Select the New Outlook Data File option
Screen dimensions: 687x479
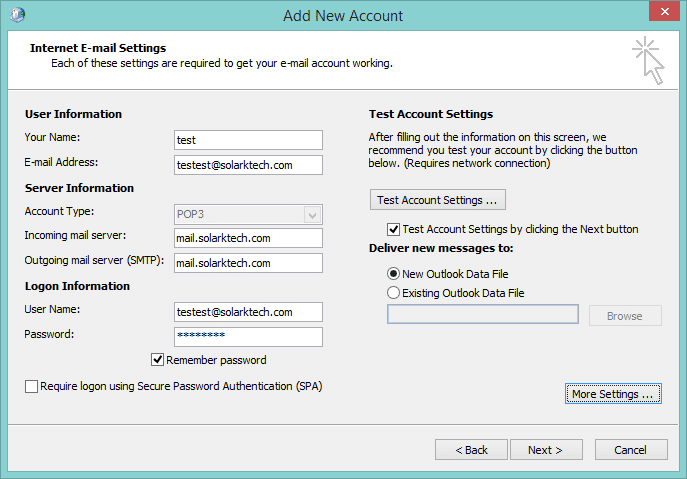click(x=393, y=274)
